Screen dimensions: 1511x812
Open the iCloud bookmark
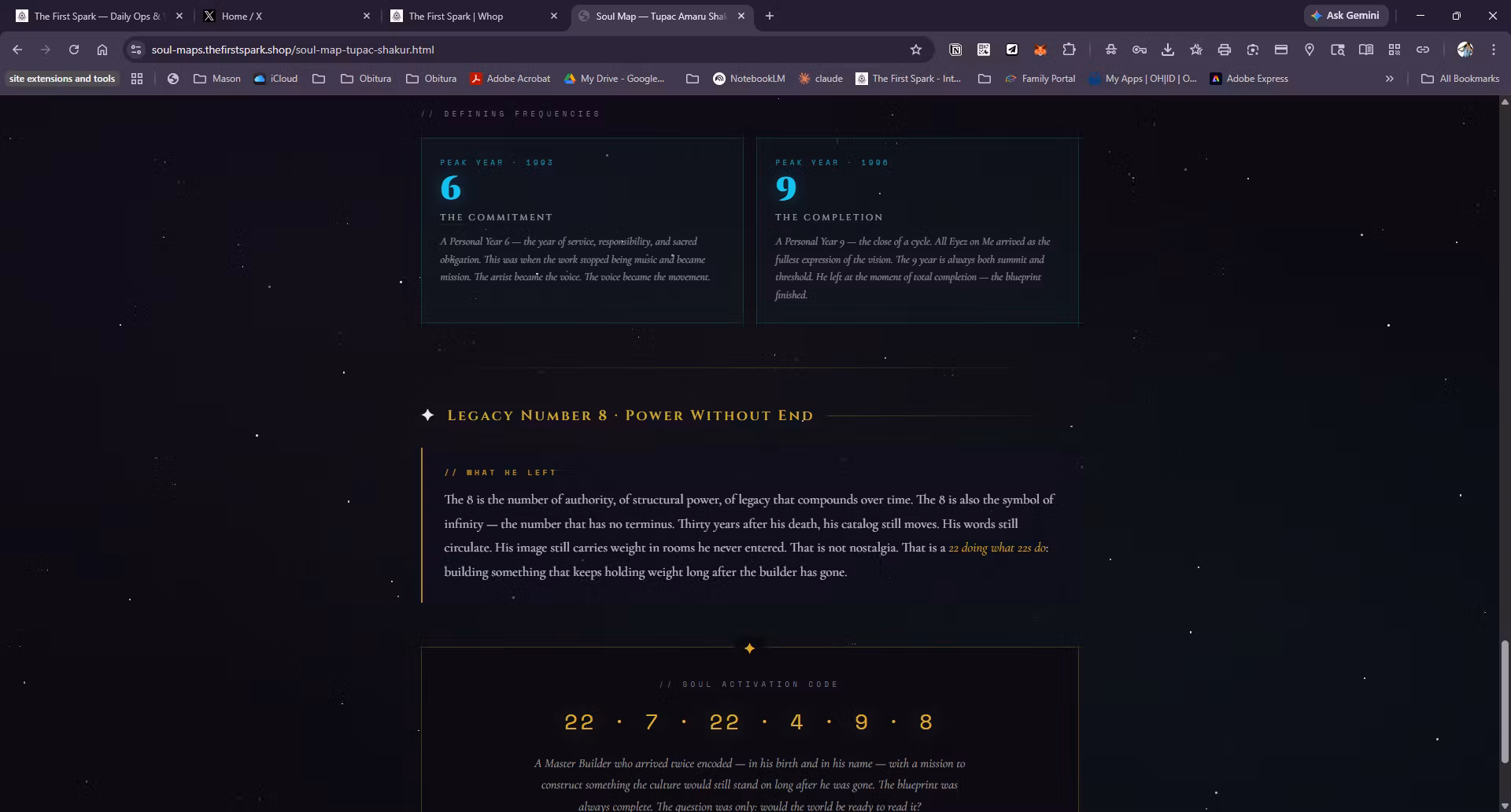pyautogui.click(x=275, y=79)
